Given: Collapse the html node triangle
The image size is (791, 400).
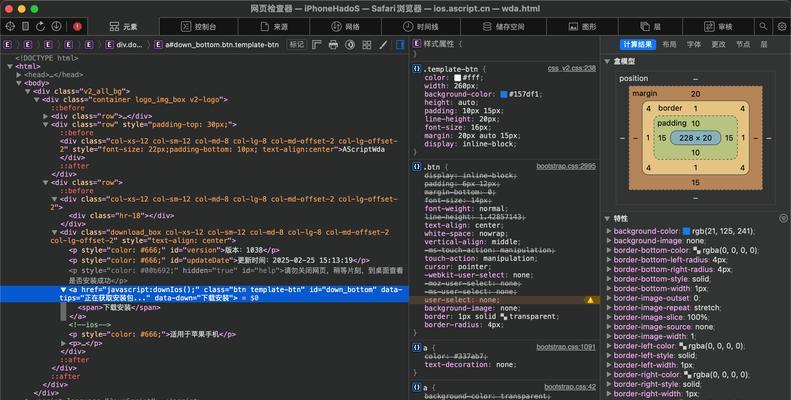Looking at the screenshot, I should 10,67.
